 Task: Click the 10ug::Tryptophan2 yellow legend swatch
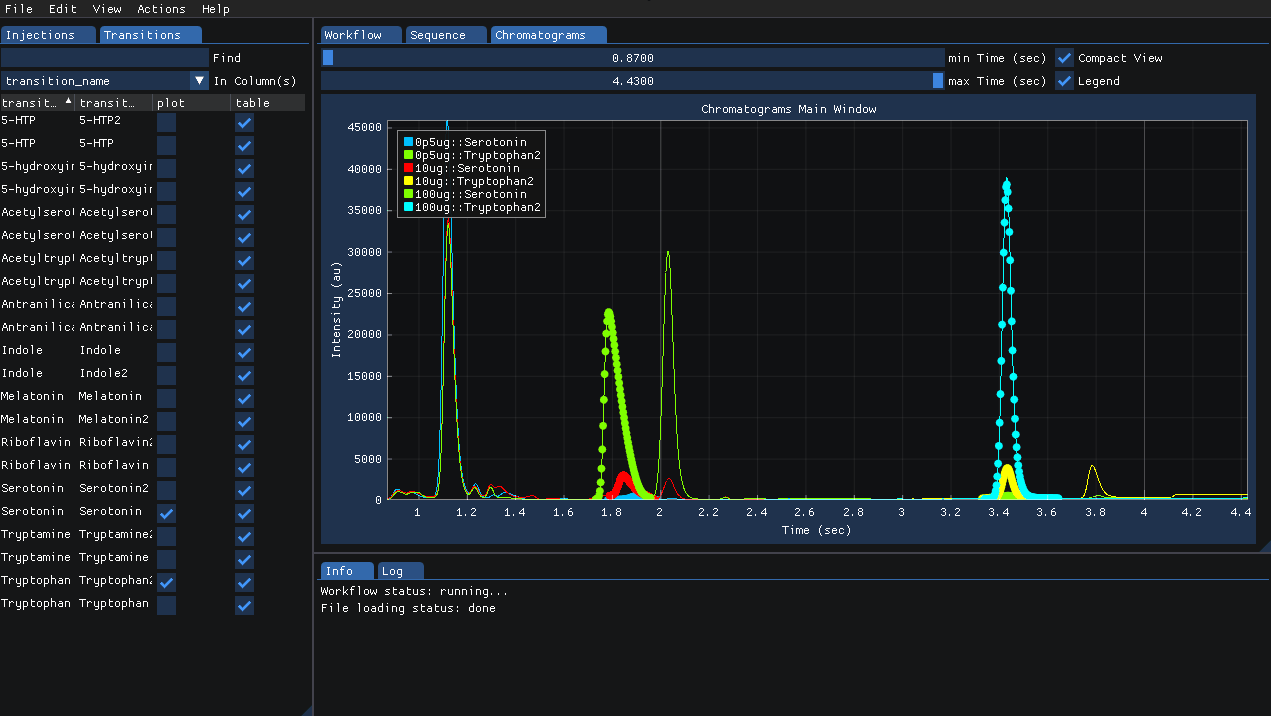coord(408,181)
